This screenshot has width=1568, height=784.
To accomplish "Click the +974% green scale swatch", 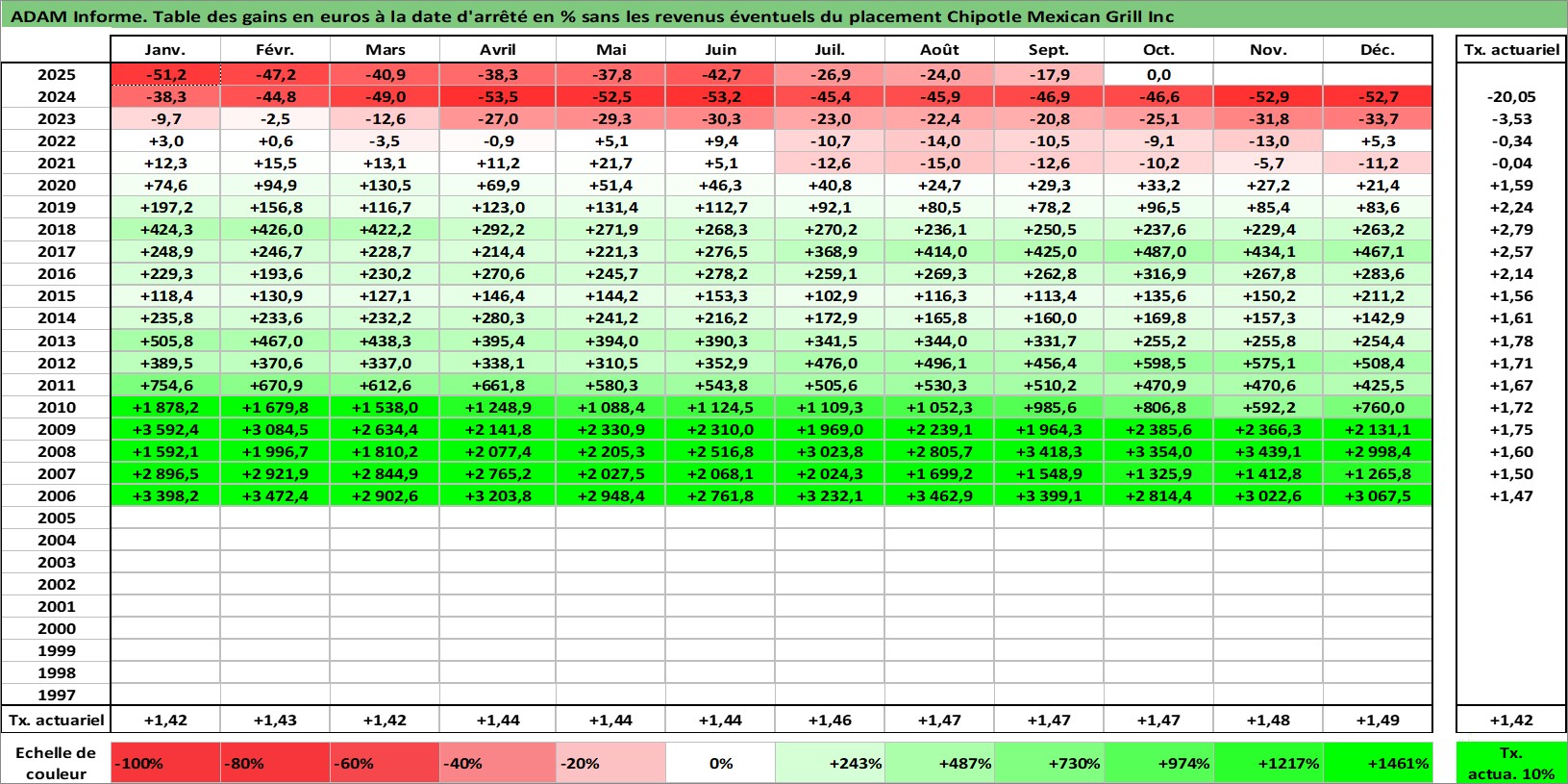I will coord(1158,763).
